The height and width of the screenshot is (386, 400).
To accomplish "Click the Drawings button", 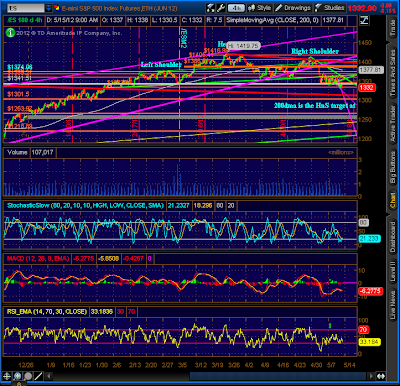I will [x=293, y=8].
